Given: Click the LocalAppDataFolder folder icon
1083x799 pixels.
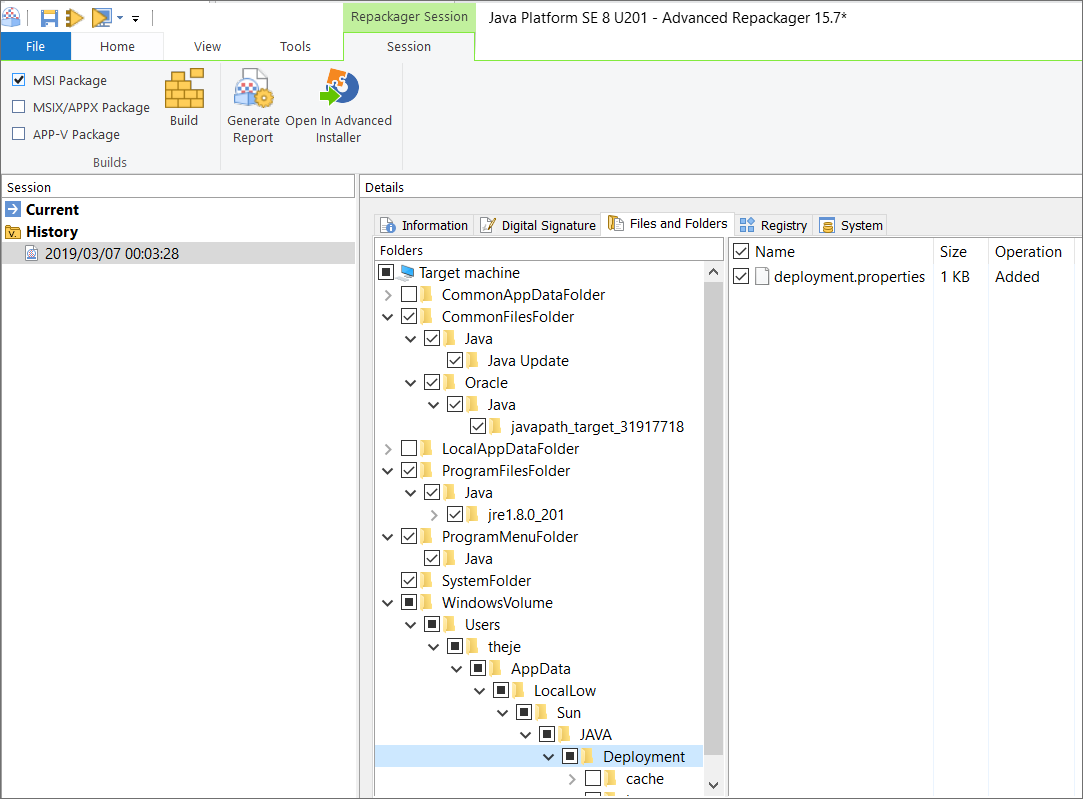Looking at the screenshot, I should point(428,449).
